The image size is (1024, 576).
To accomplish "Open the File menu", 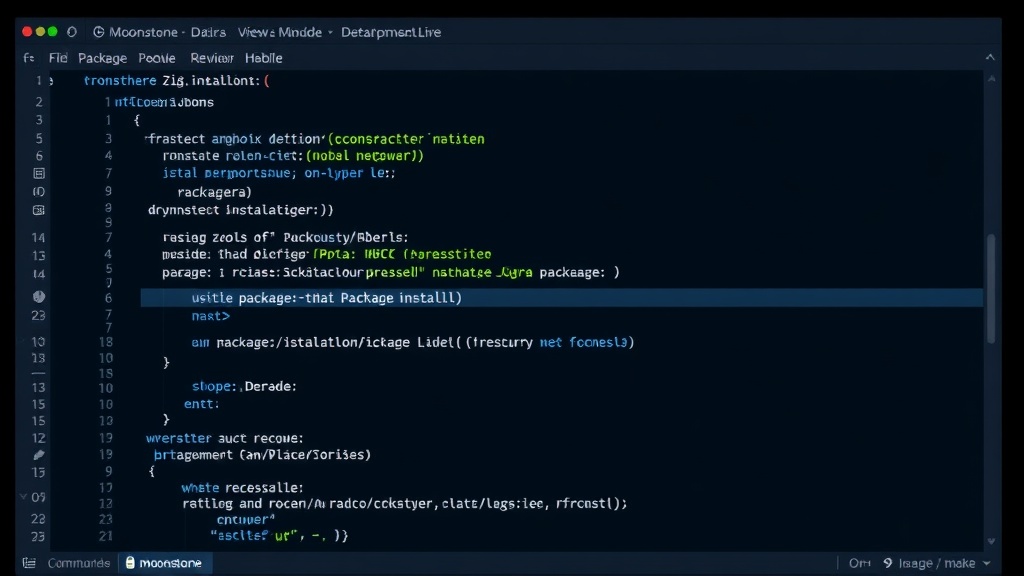I will [x=58, y=58].
